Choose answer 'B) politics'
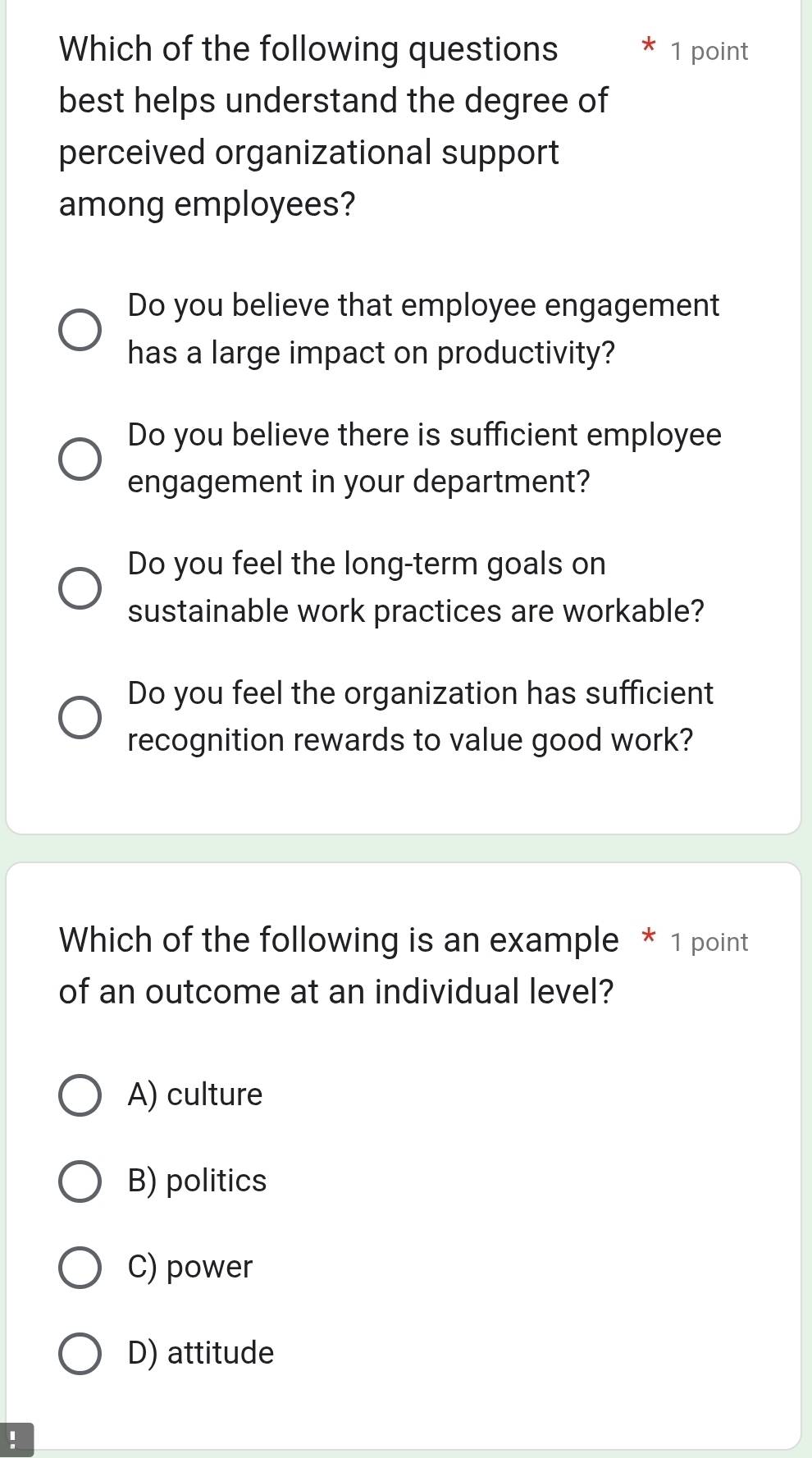Viewport: 812px width, 1458px height. click(79, 1181)
